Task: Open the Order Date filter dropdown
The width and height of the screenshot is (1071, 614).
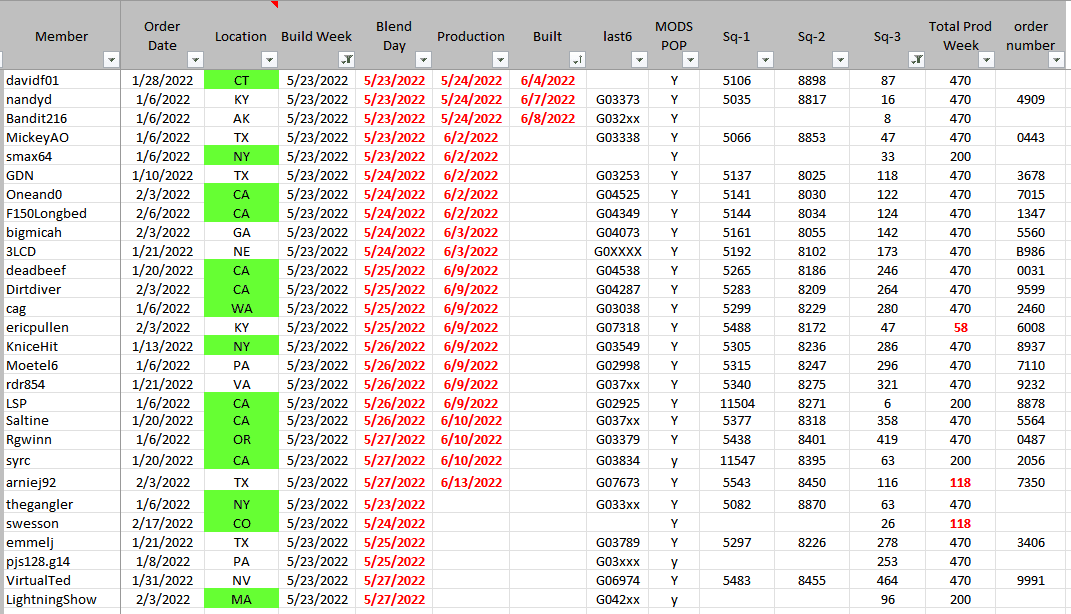Action: coord(195,60)
